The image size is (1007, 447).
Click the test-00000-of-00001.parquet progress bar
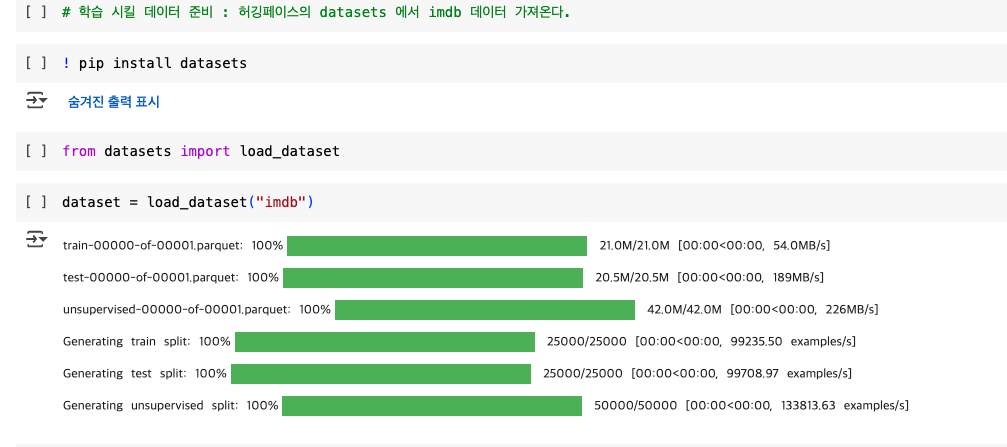tap(433, 277)
